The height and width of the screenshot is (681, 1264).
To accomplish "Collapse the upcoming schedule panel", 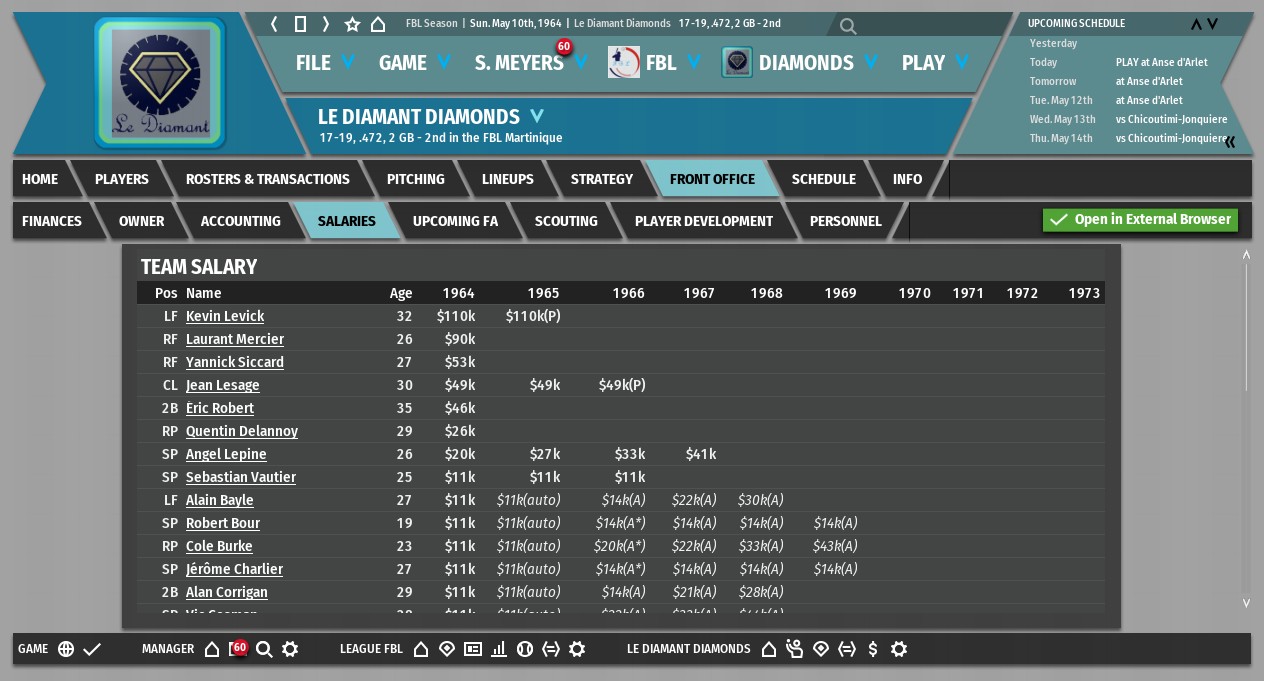I will [1230, 142].
